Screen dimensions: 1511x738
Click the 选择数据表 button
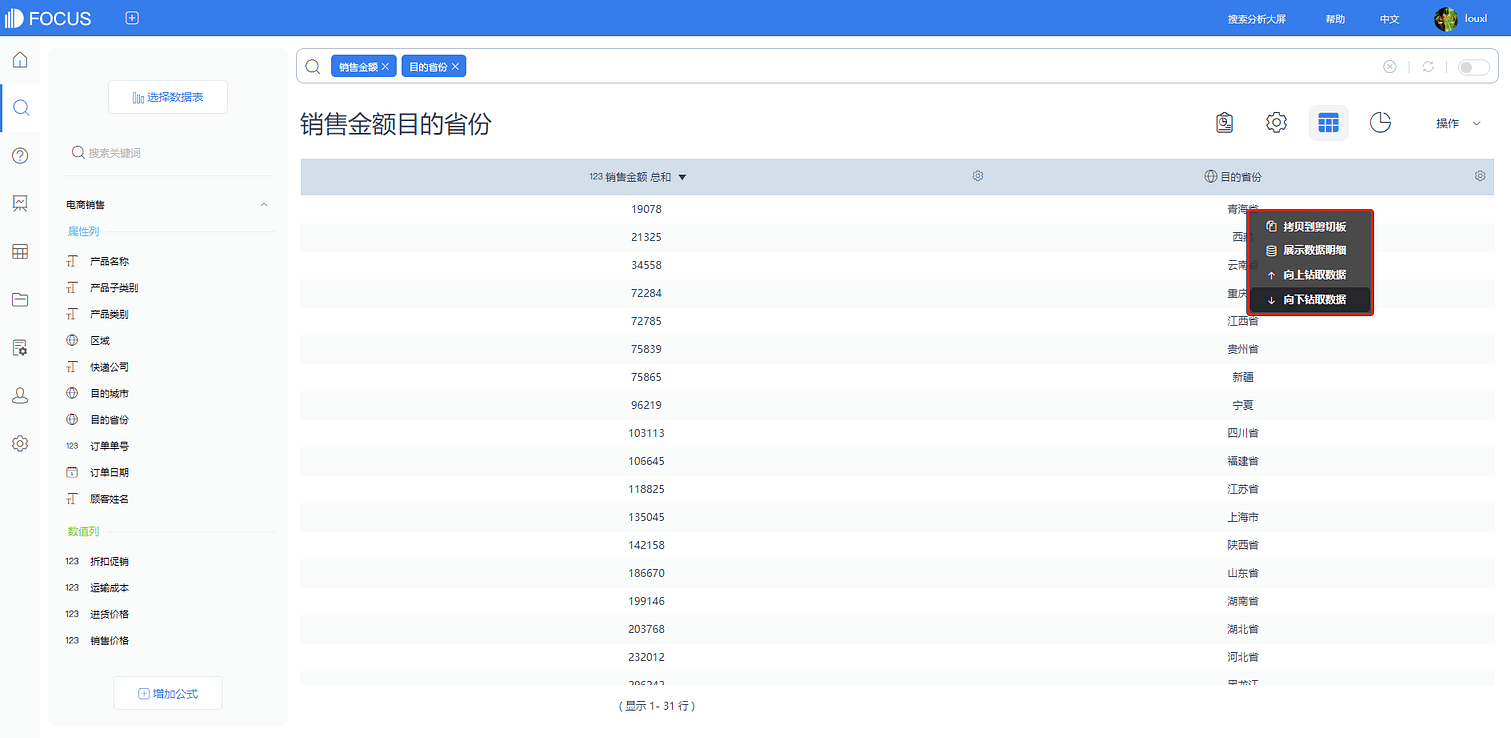(168, 97)
